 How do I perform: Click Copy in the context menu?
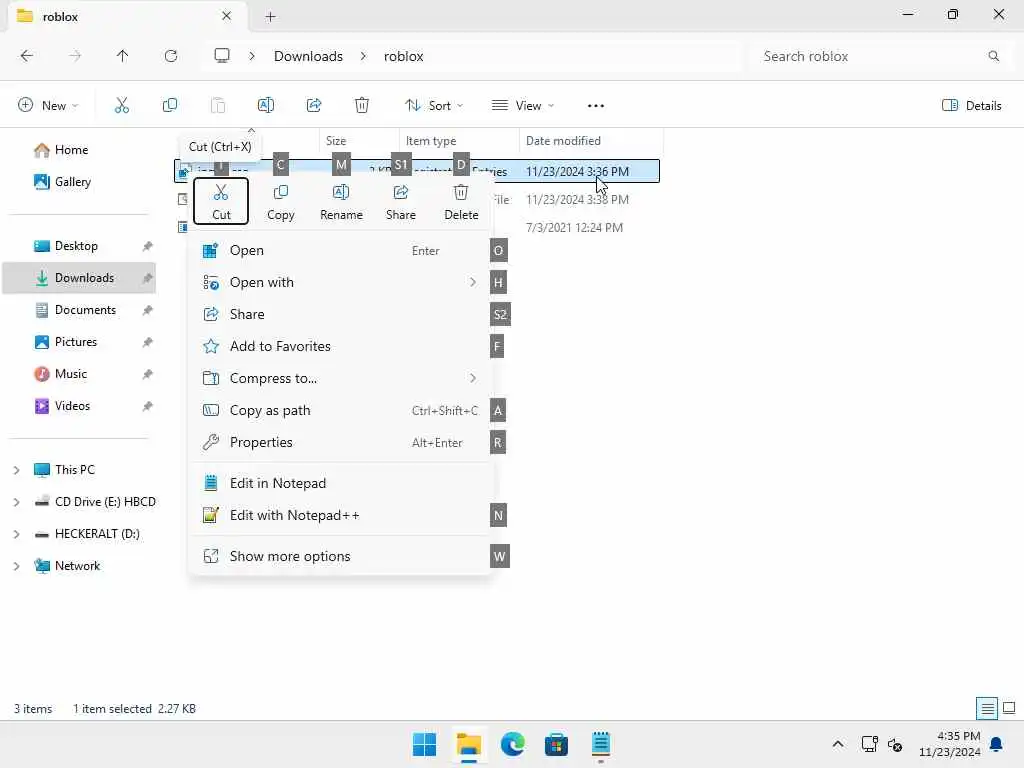tap(281, 201)
